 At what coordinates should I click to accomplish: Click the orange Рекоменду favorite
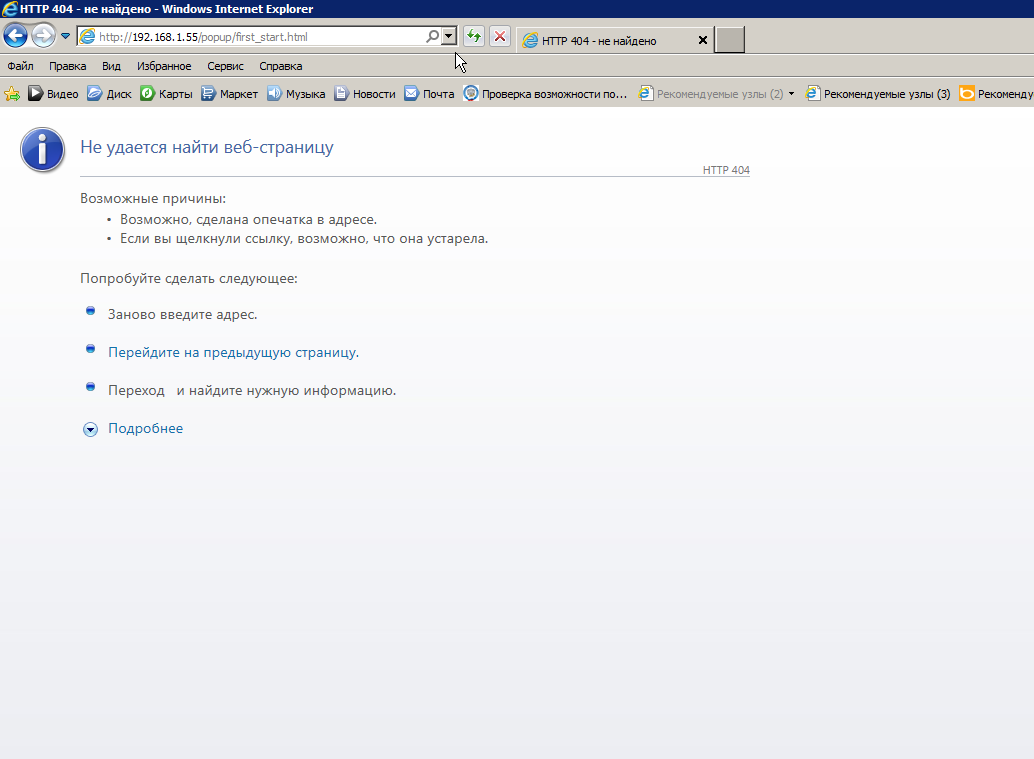(x=996, y=94)
